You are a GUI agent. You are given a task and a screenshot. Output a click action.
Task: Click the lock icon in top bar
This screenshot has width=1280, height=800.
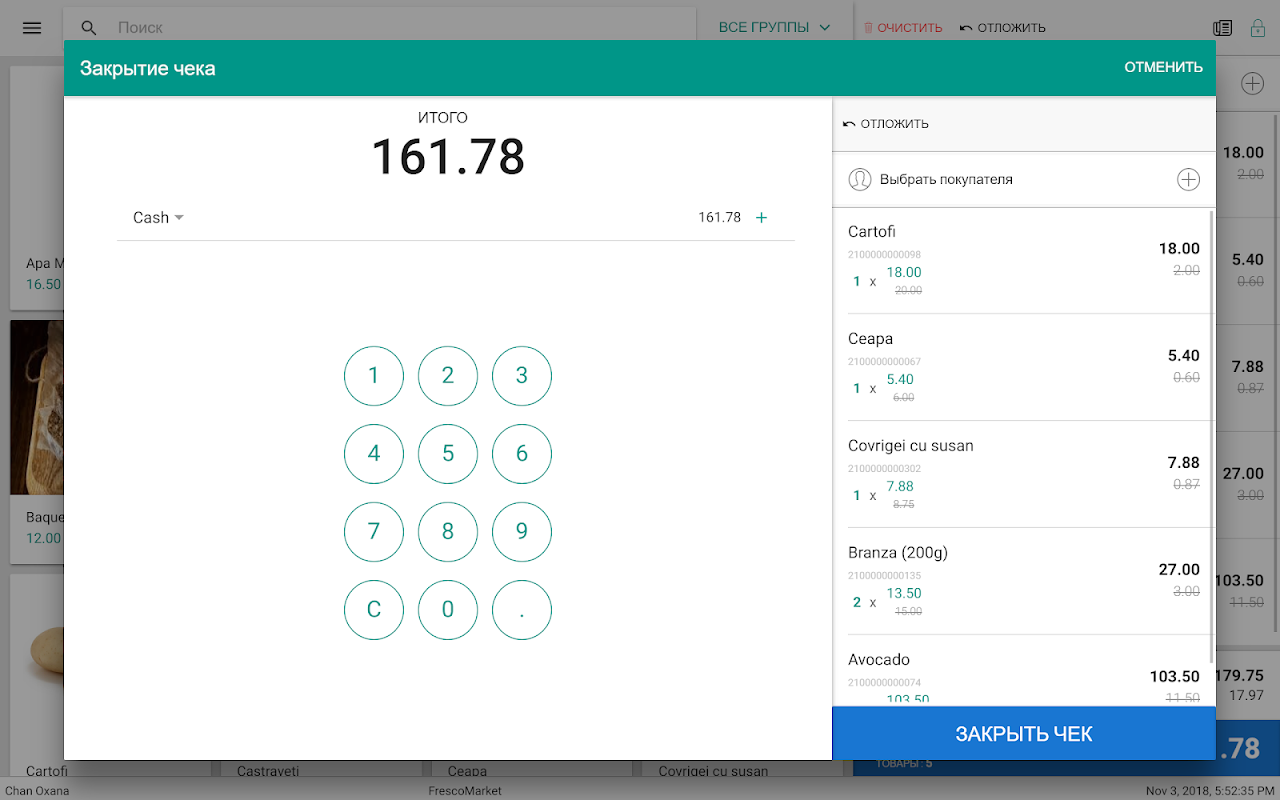(x=1257, y=28)
